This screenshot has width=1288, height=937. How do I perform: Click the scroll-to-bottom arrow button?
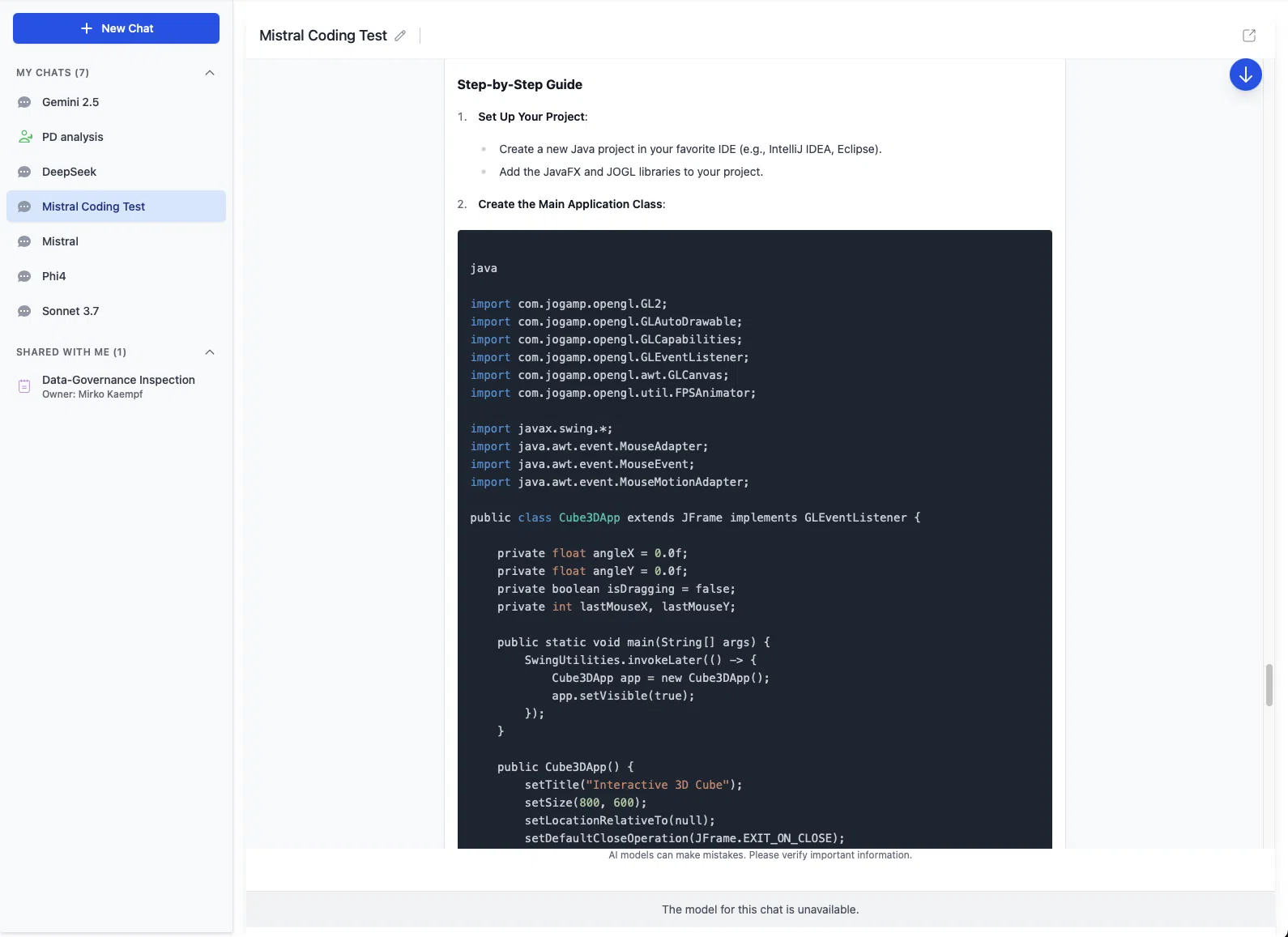click(x=1245, y=75)
